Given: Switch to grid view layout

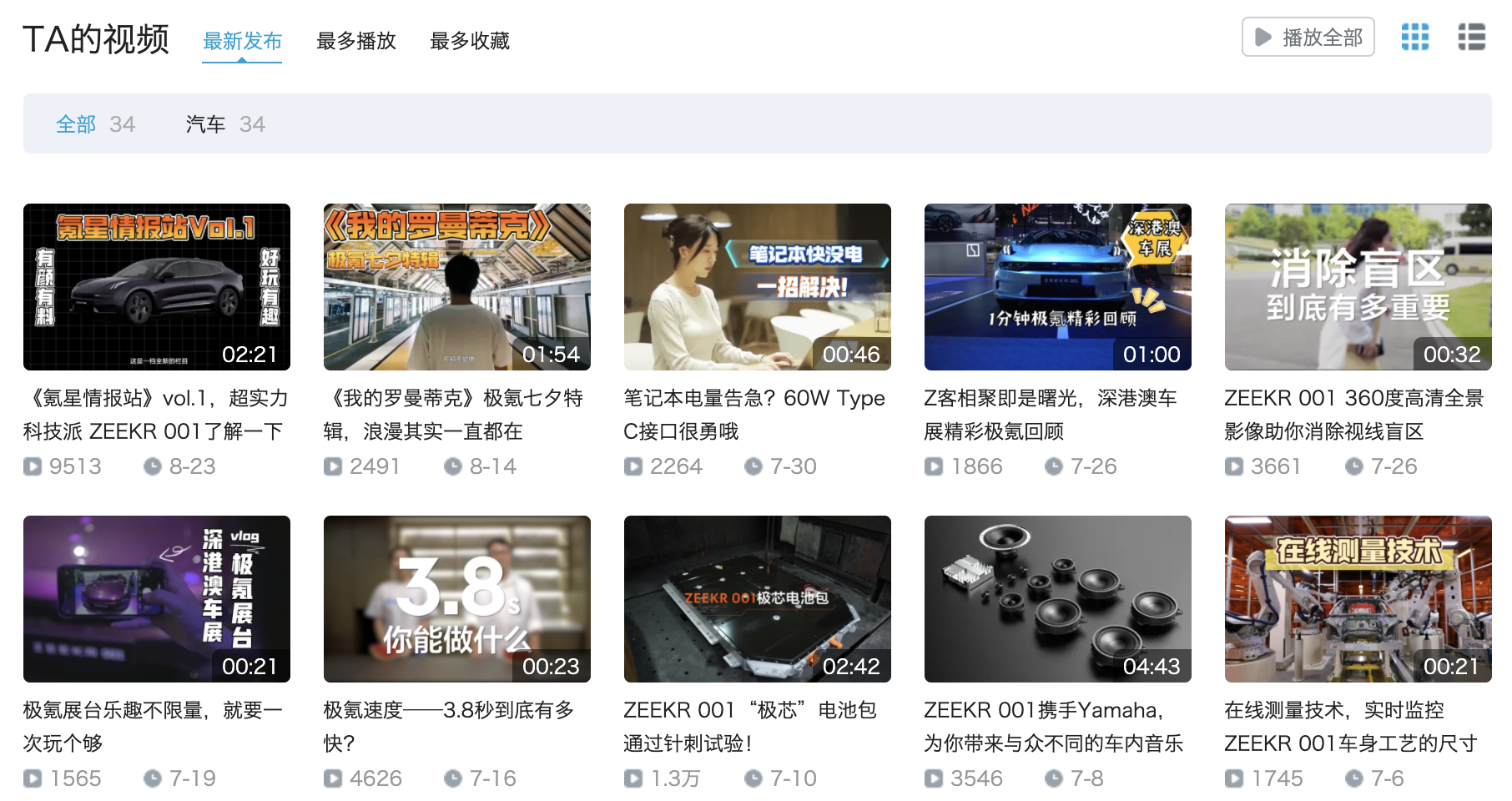Looking at the screenshot, I should coord(1414,38).
